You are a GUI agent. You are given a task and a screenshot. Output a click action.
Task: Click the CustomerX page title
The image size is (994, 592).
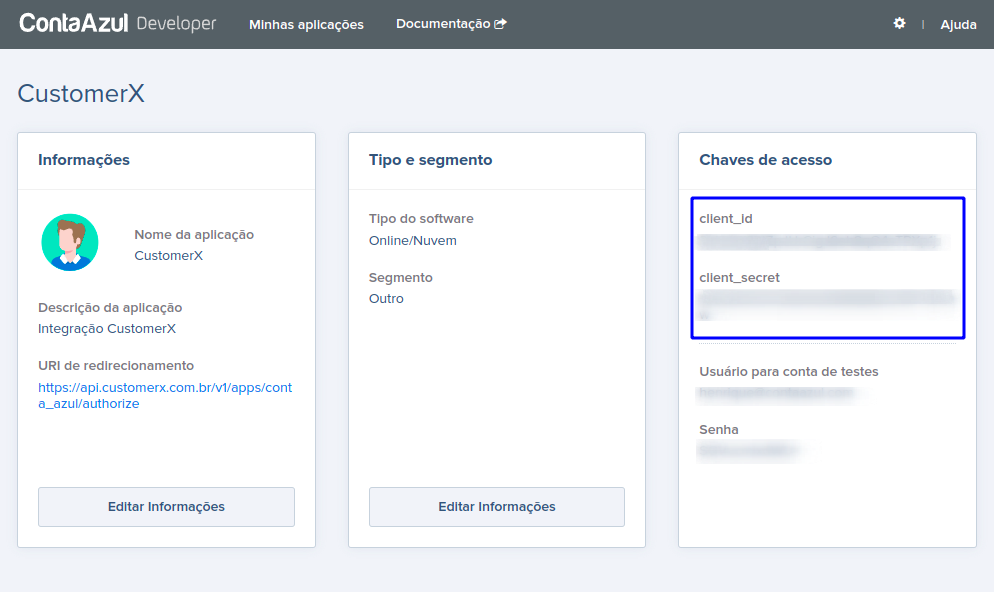81,94
